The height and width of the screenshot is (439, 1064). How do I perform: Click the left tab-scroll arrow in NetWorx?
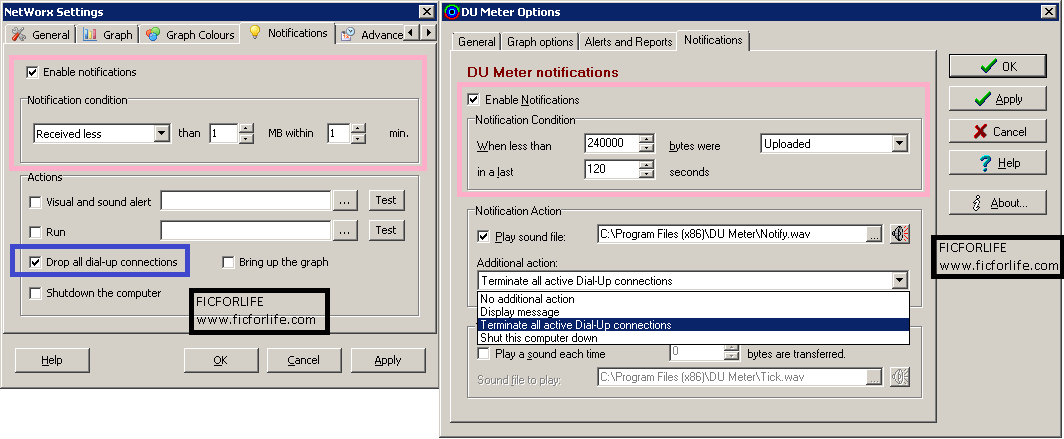412,33
